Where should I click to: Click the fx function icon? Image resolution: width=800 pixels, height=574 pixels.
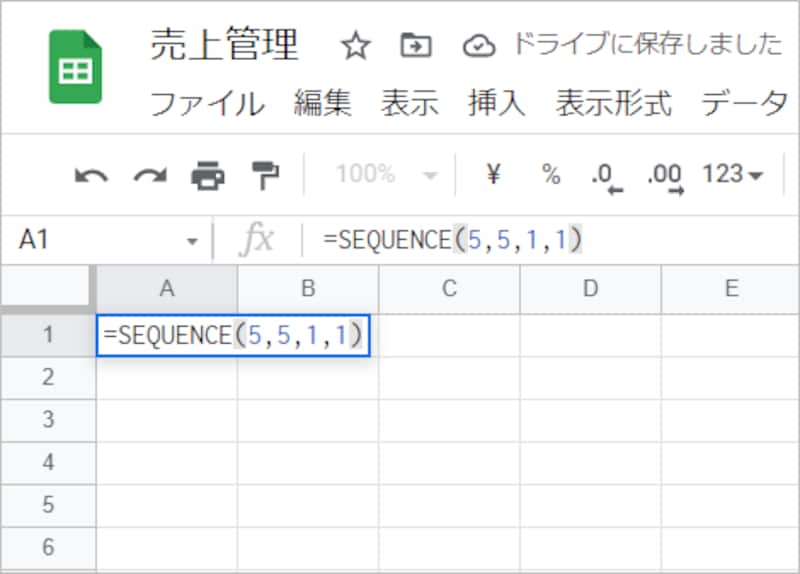coord(257,239)
